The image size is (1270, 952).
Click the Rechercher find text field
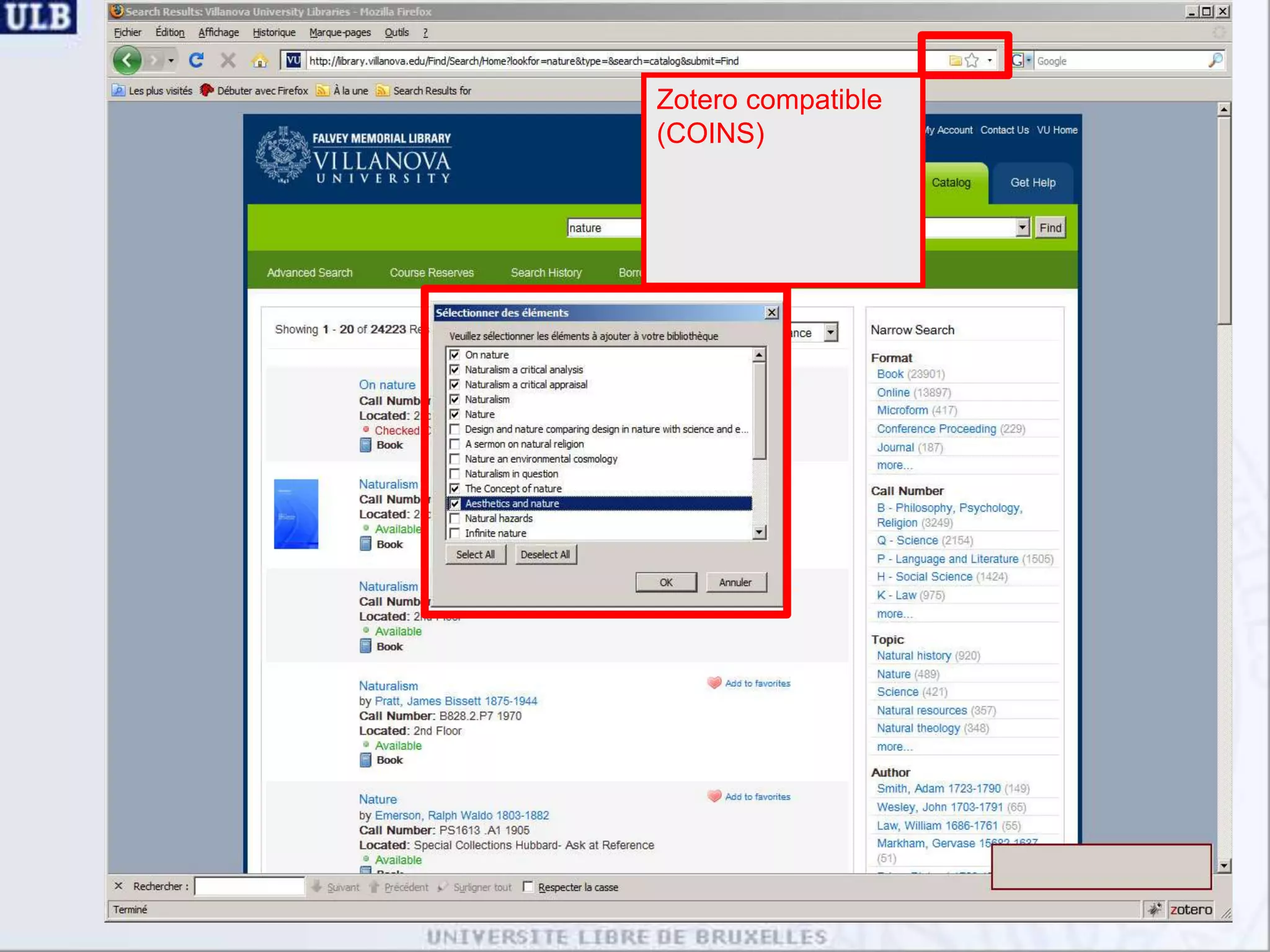[x=249, y=887]
